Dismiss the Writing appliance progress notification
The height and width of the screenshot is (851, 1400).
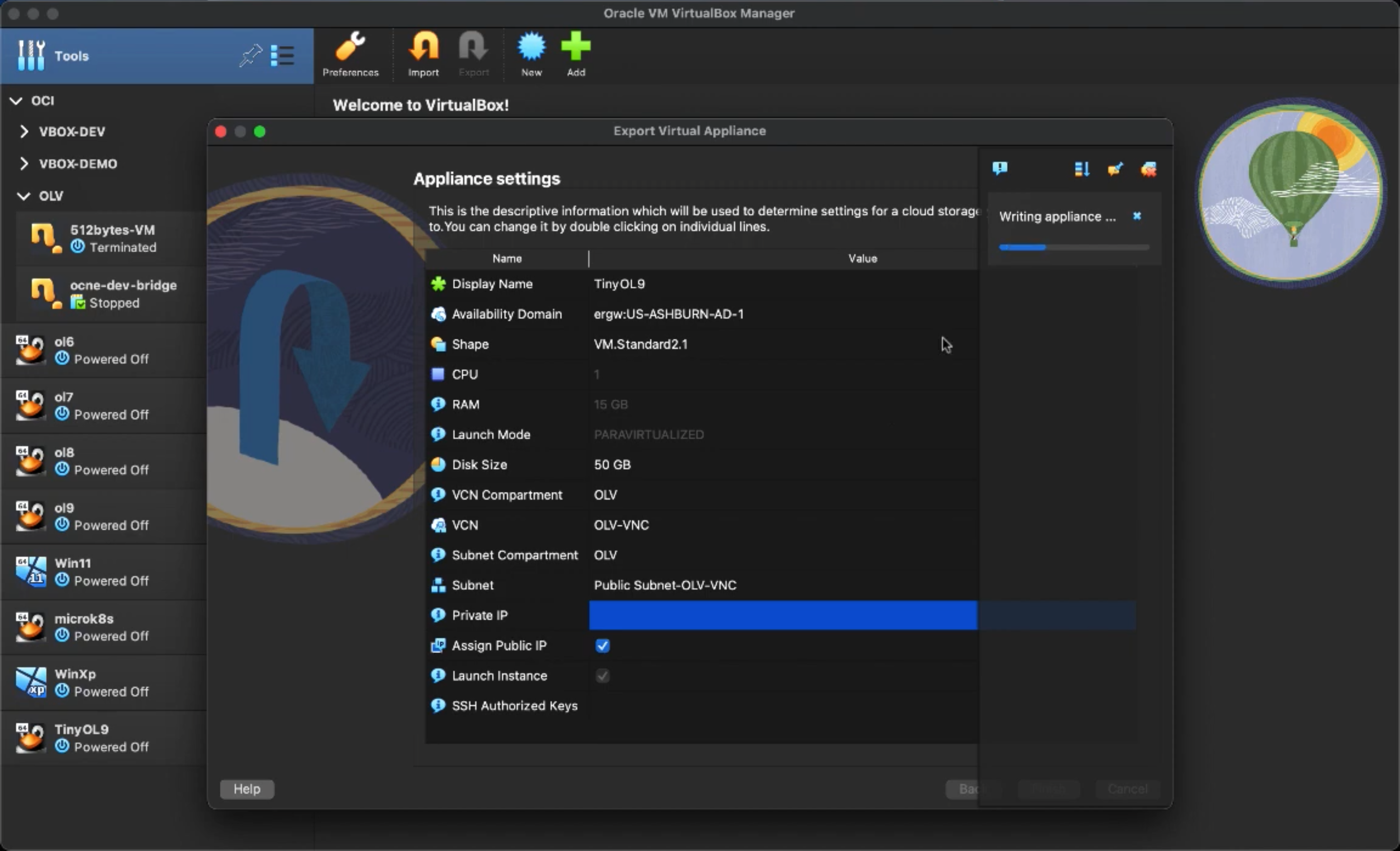(x=1136, y=216)
